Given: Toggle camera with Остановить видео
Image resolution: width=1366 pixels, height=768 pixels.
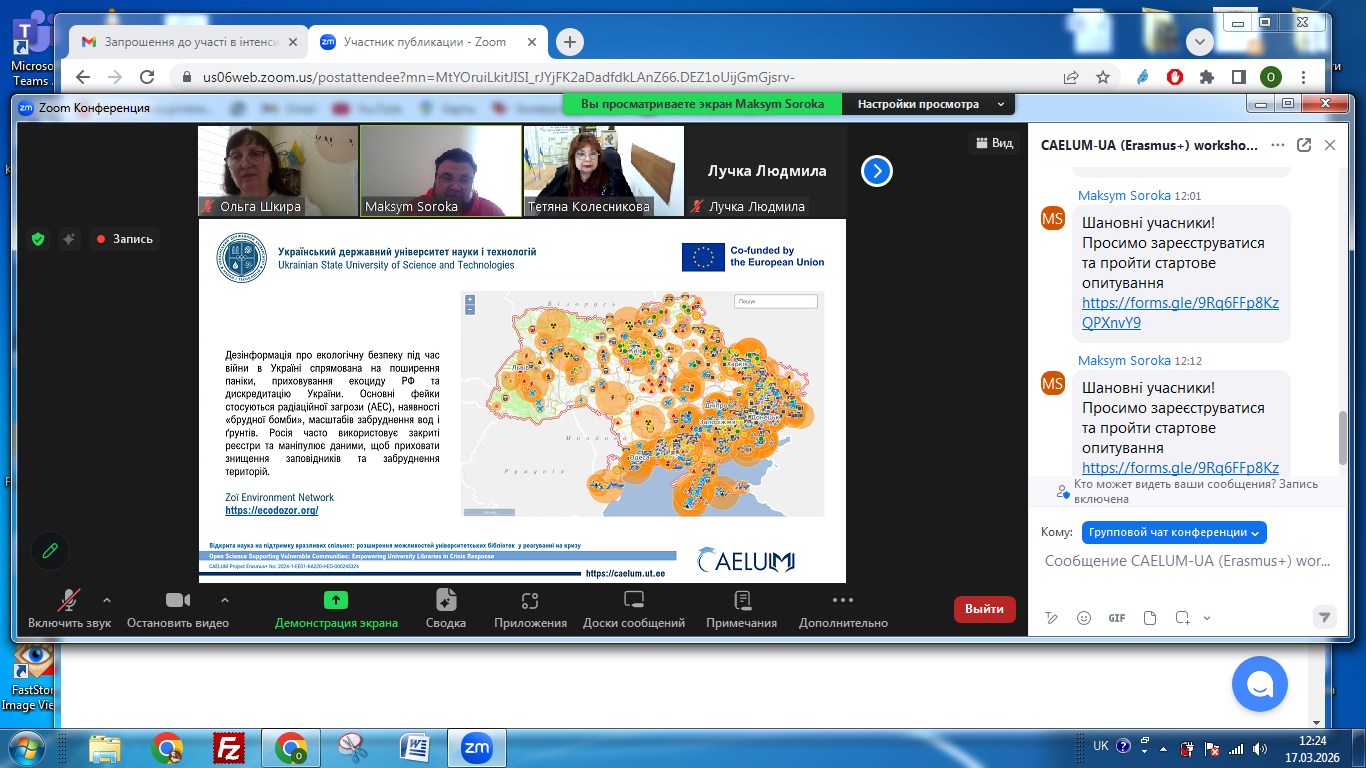Looking at the screenshot, I should (178, 601).
